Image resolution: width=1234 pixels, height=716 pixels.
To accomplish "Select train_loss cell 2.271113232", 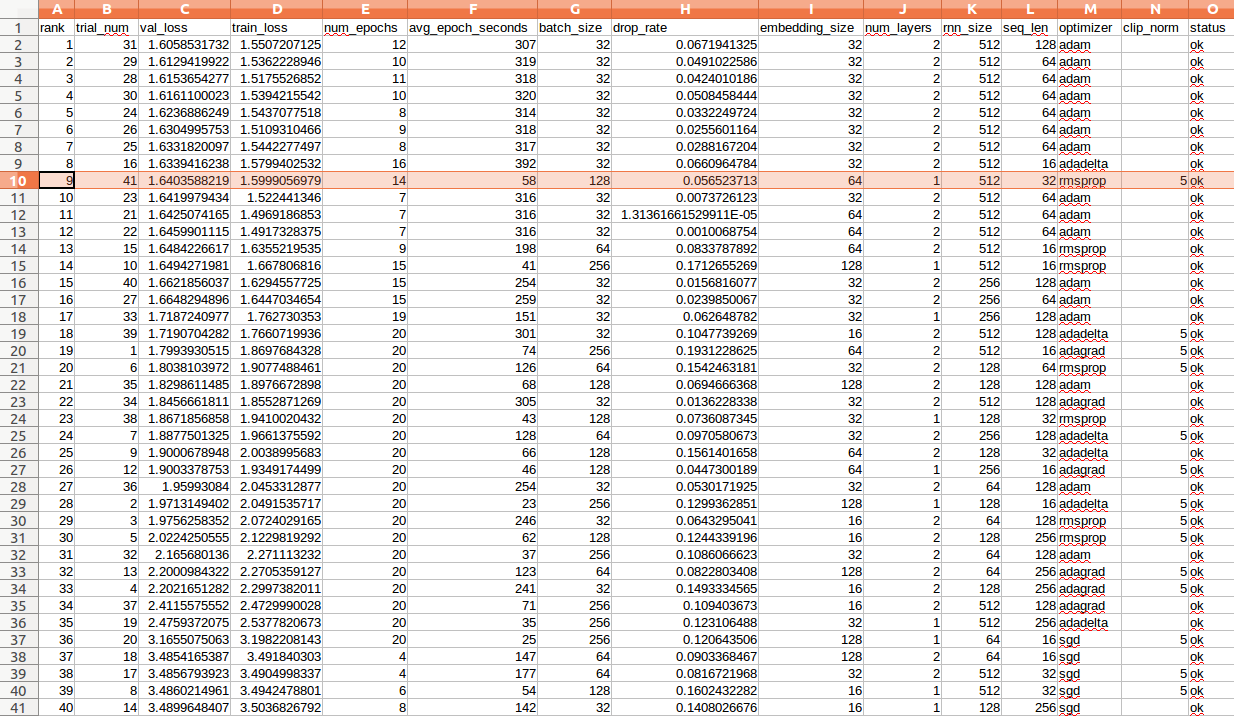I will tap(275, 554).
